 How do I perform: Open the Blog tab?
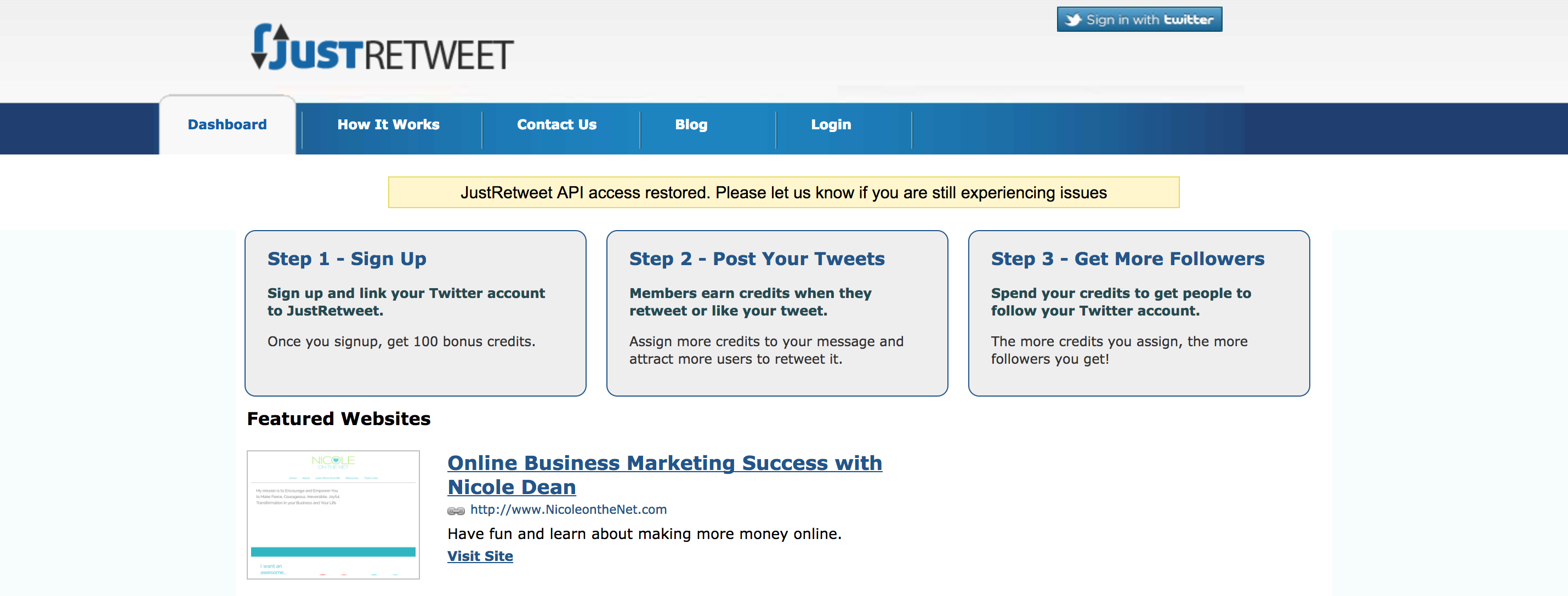pos(691,125)
